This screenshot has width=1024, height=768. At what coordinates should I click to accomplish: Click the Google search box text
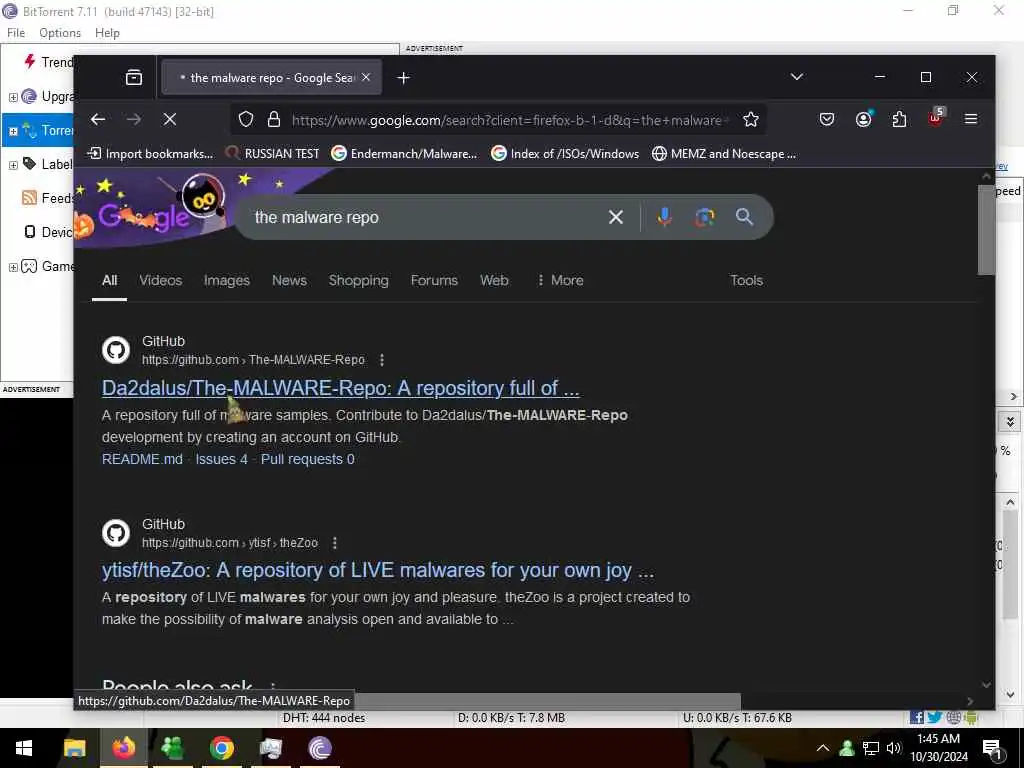tap(317, 217)
